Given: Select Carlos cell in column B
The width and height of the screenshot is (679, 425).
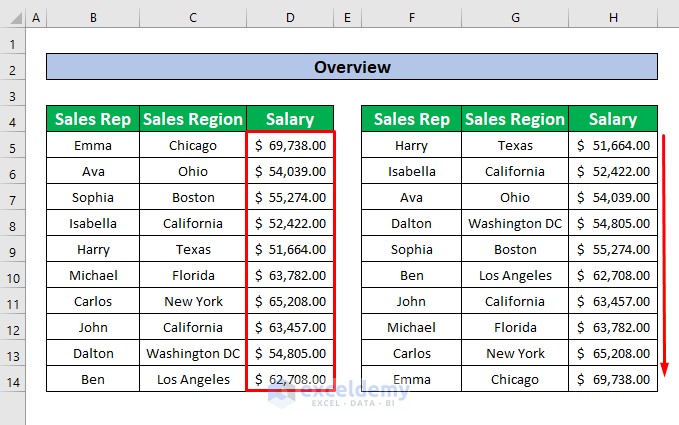Looking at the screenshot, I should (93, 301).
